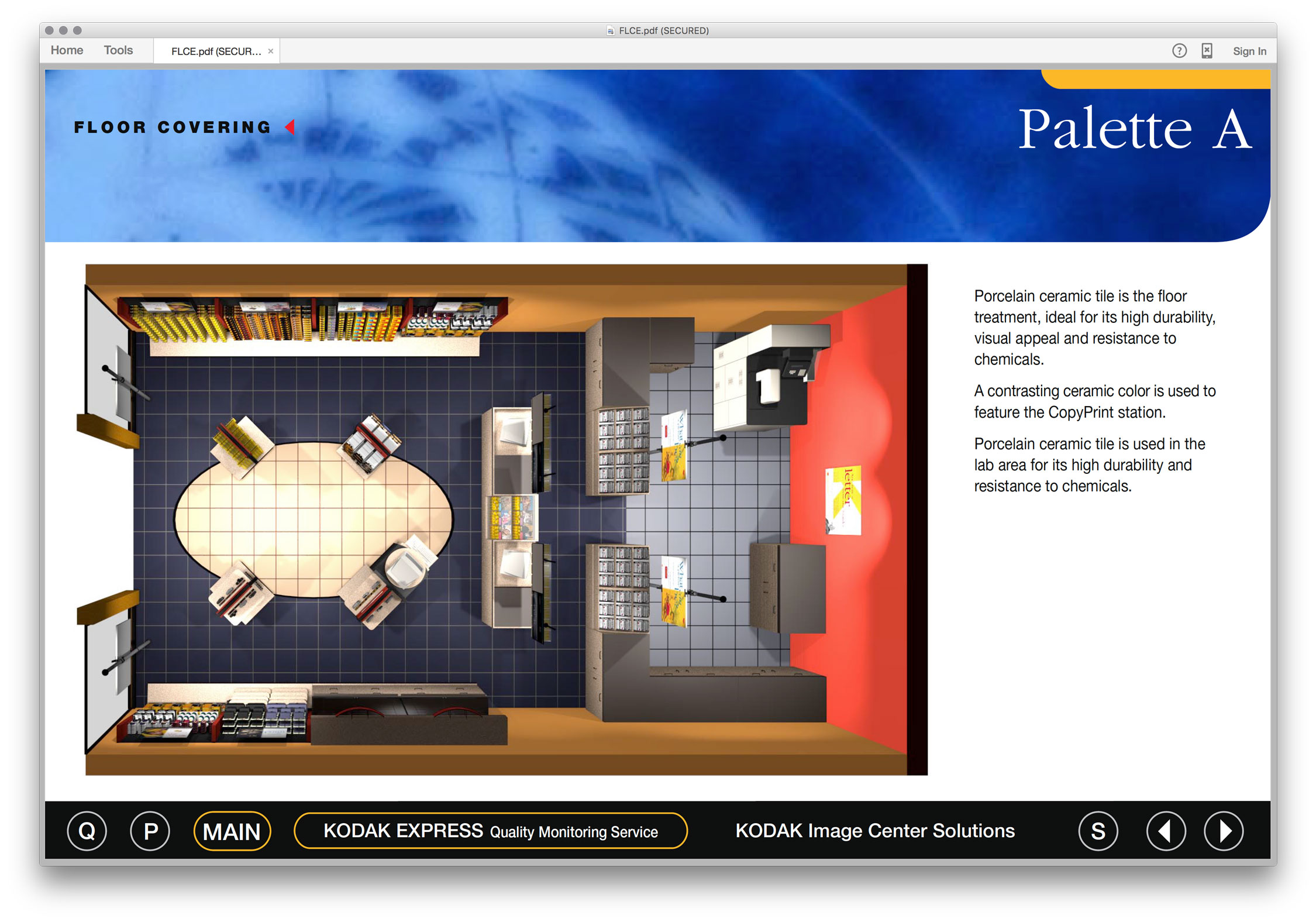Click KODAK Image Center Solutions text
The height and width of the screenshot is (922, 1316).
tap(875, 831)
